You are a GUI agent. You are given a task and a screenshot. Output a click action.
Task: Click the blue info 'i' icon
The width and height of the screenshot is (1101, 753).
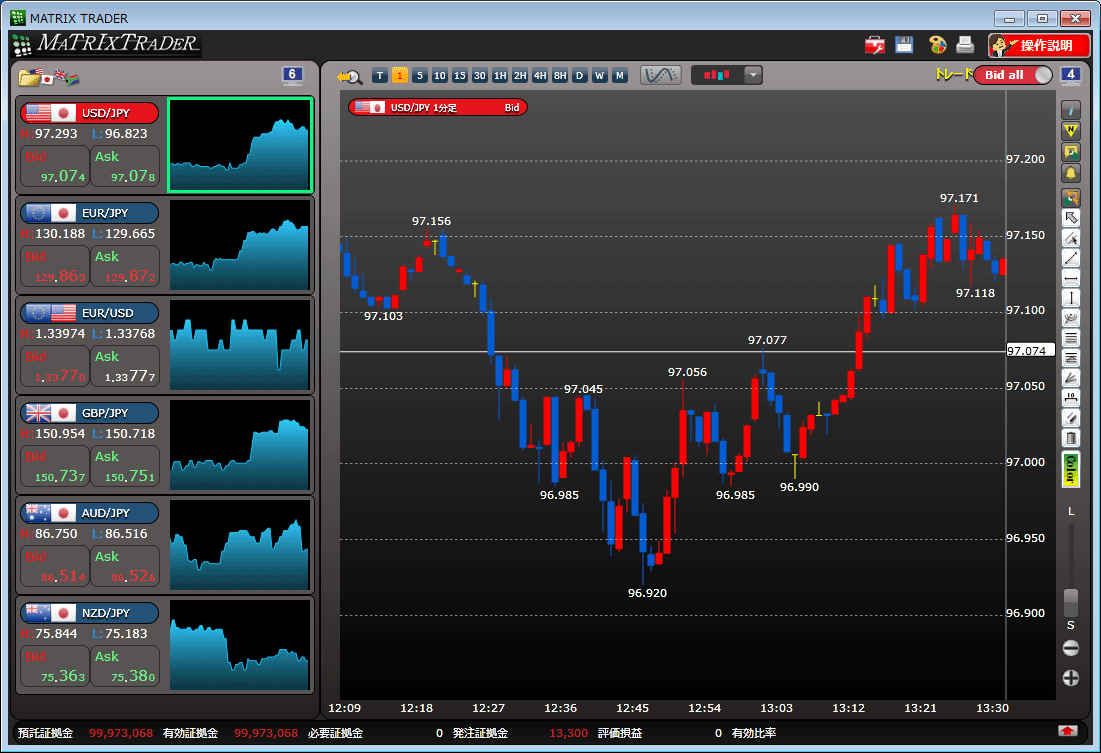[1071, 110]
